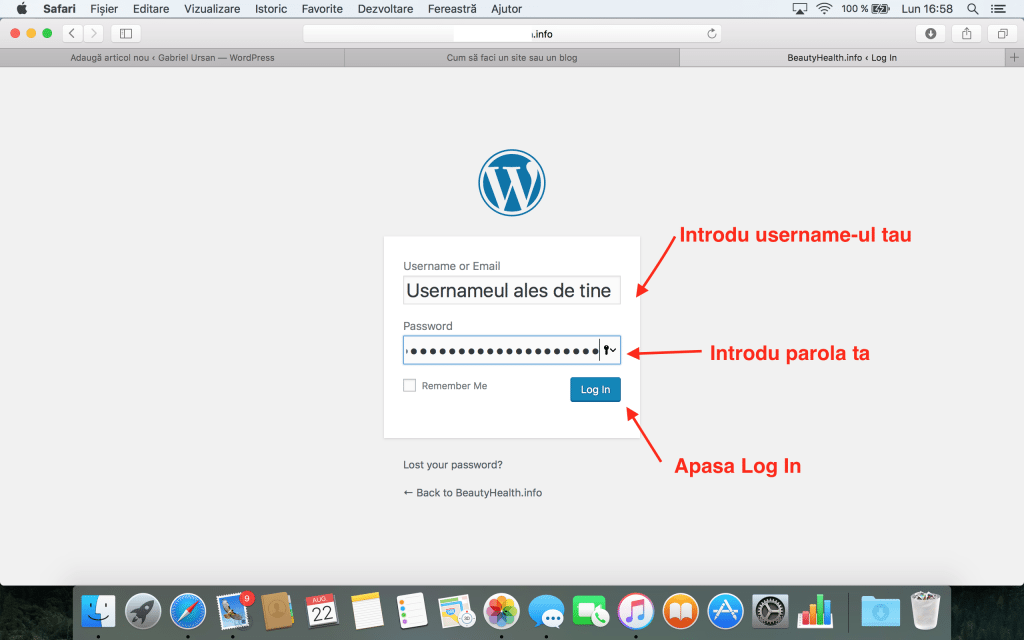
Task: Open the Fereastră menu
Action: [x=452, y=8]
